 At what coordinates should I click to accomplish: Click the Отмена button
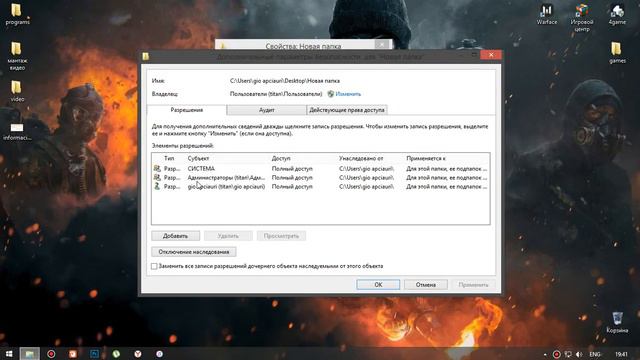tap(426, 284)
